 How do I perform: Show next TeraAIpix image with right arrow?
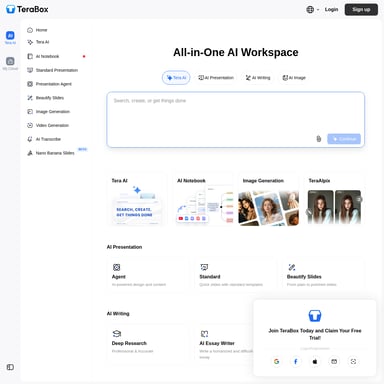[x=359, y=199]
